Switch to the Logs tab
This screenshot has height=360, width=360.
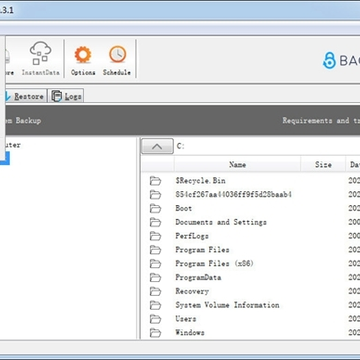pyautogui.click(x=66, y=96)
